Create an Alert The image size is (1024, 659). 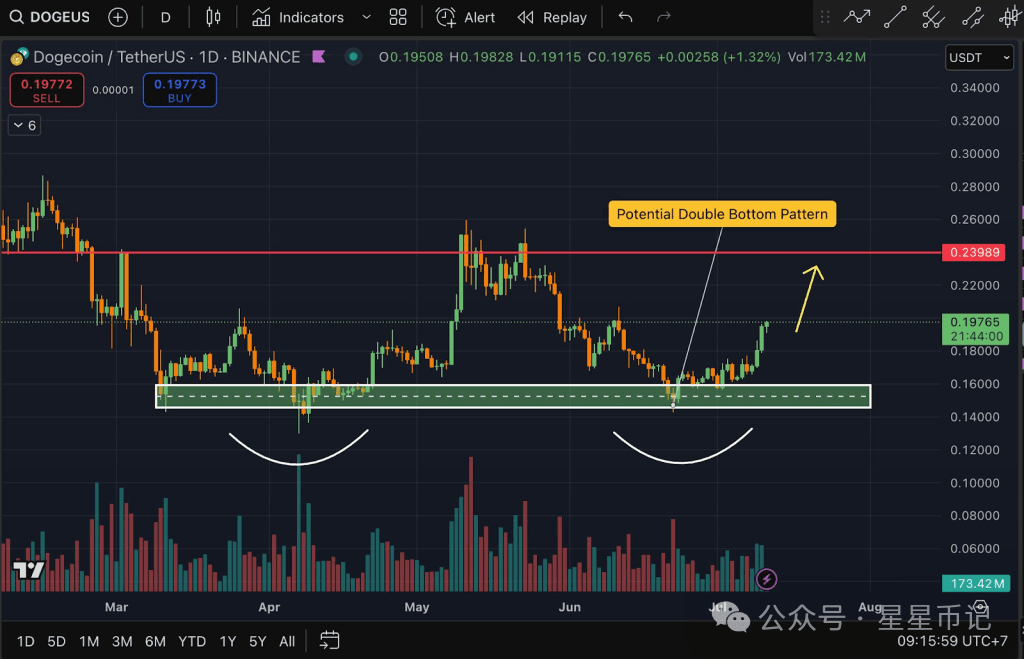point(465,18)
